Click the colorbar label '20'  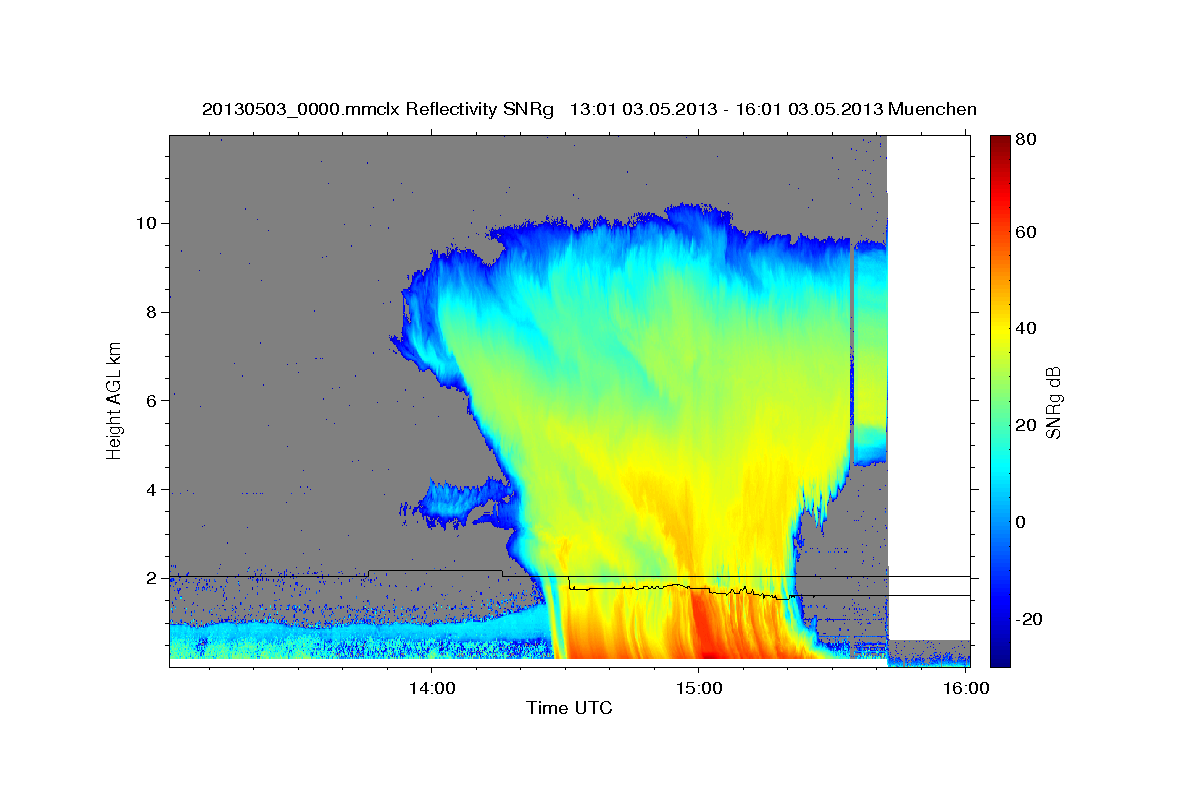pos(1027,425)
